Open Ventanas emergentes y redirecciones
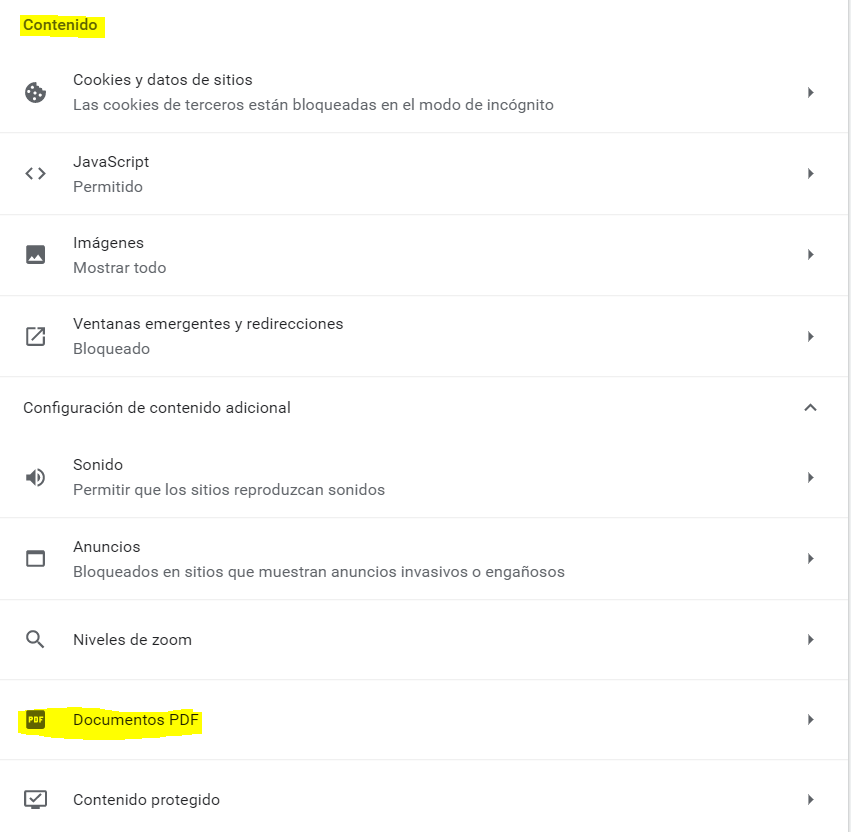The height and width of the screenshot is (832, 851). point(208,336)
